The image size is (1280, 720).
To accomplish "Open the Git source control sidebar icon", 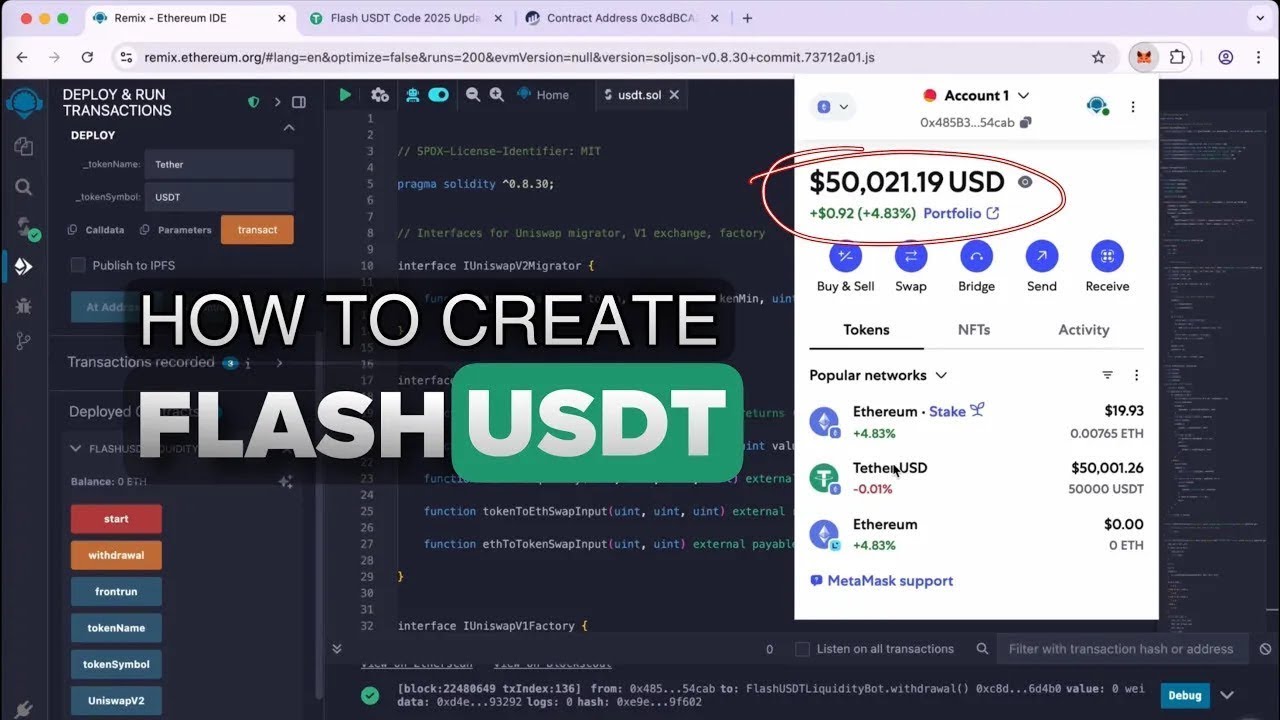I will [x=24, y=341].
